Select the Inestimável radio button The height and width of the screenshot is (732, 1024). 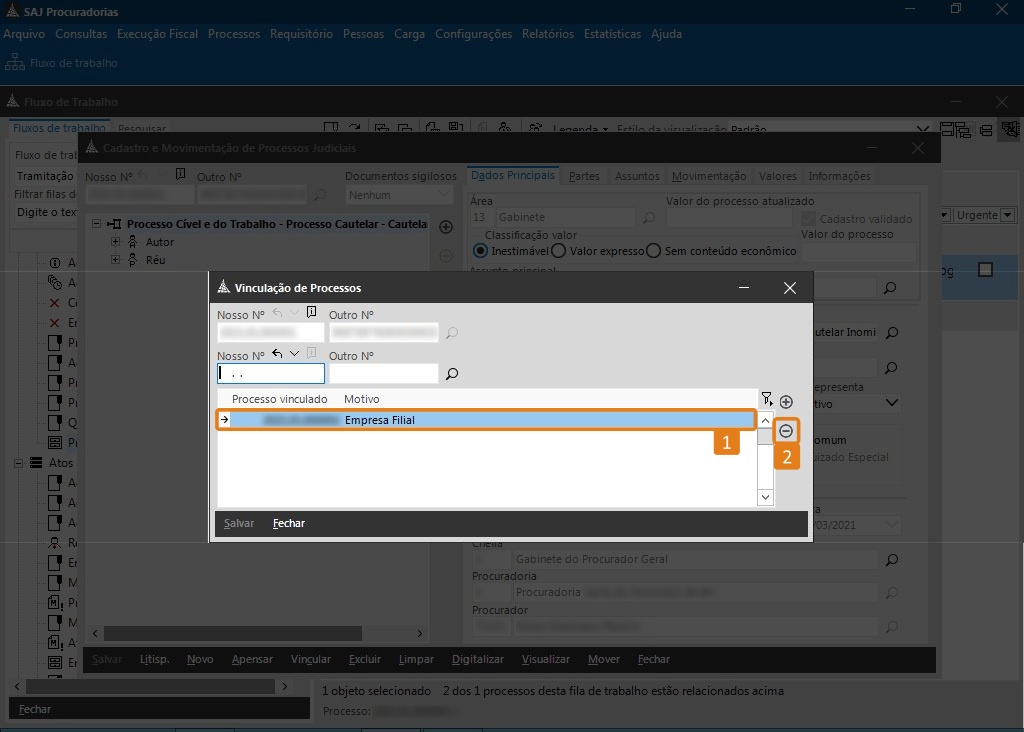pos(481,251)
